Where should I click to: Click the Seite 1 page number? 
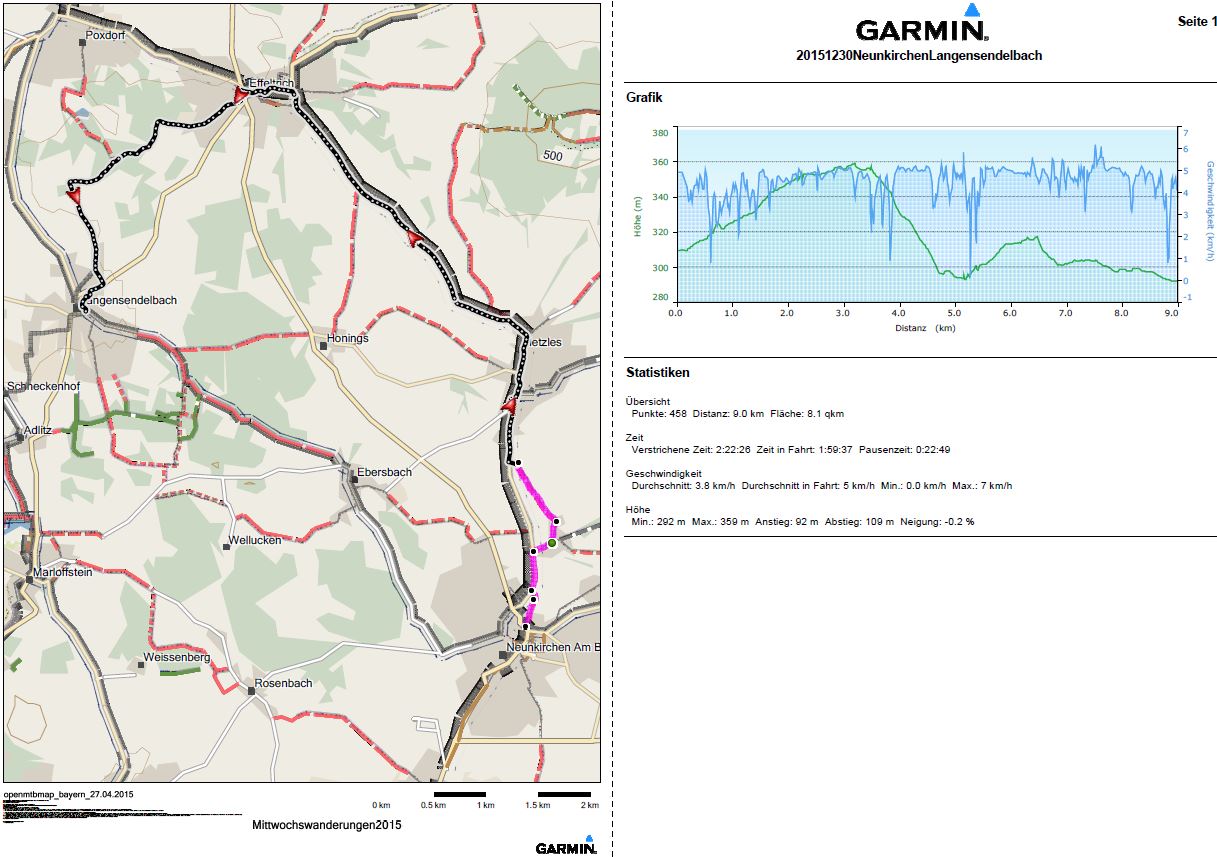[x=1197, y=22]
